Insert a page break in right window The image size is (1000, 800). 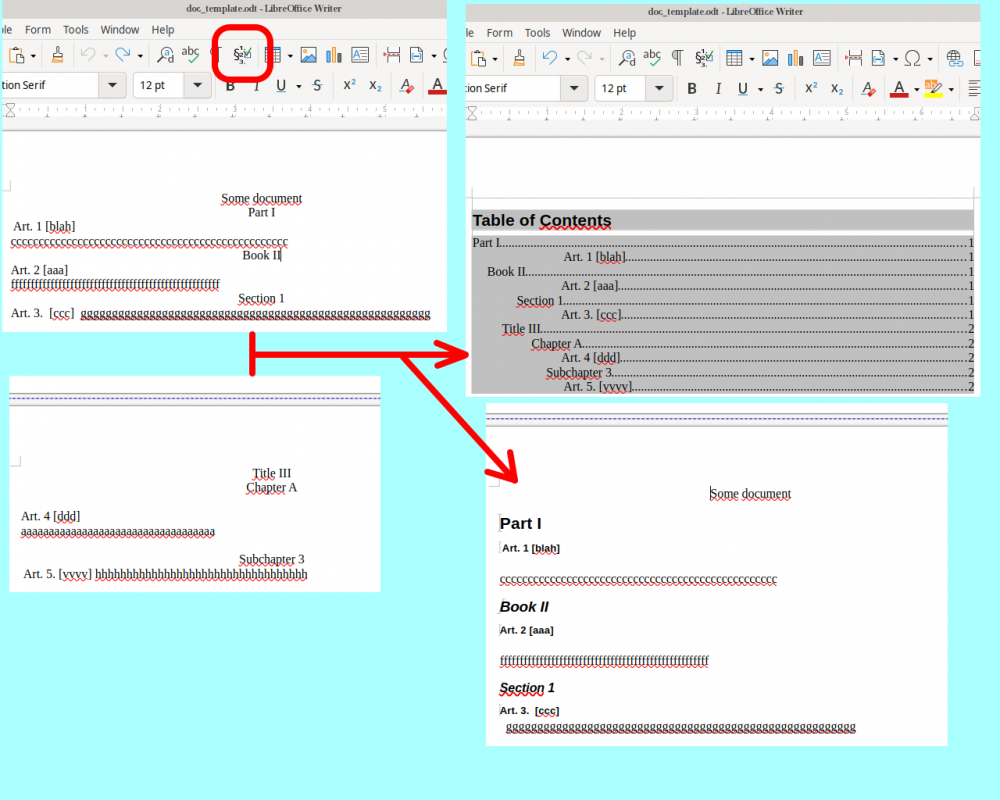pos(853,59)
